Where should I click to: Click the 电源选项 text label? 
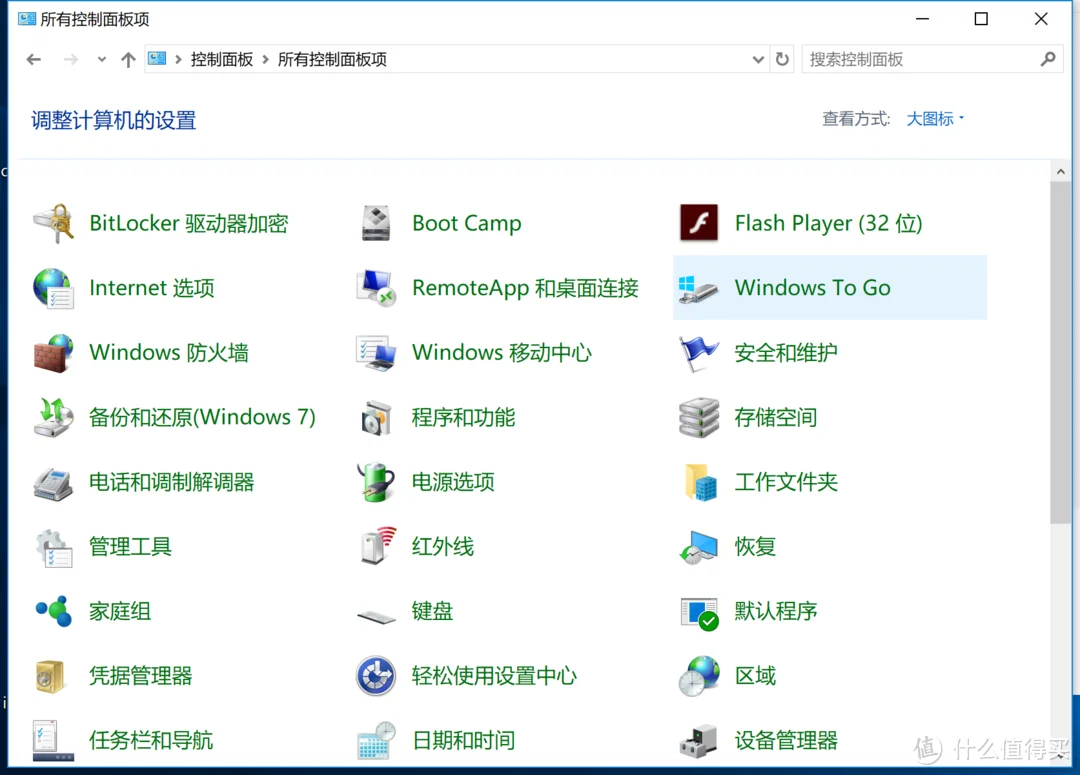click(453, 482)
